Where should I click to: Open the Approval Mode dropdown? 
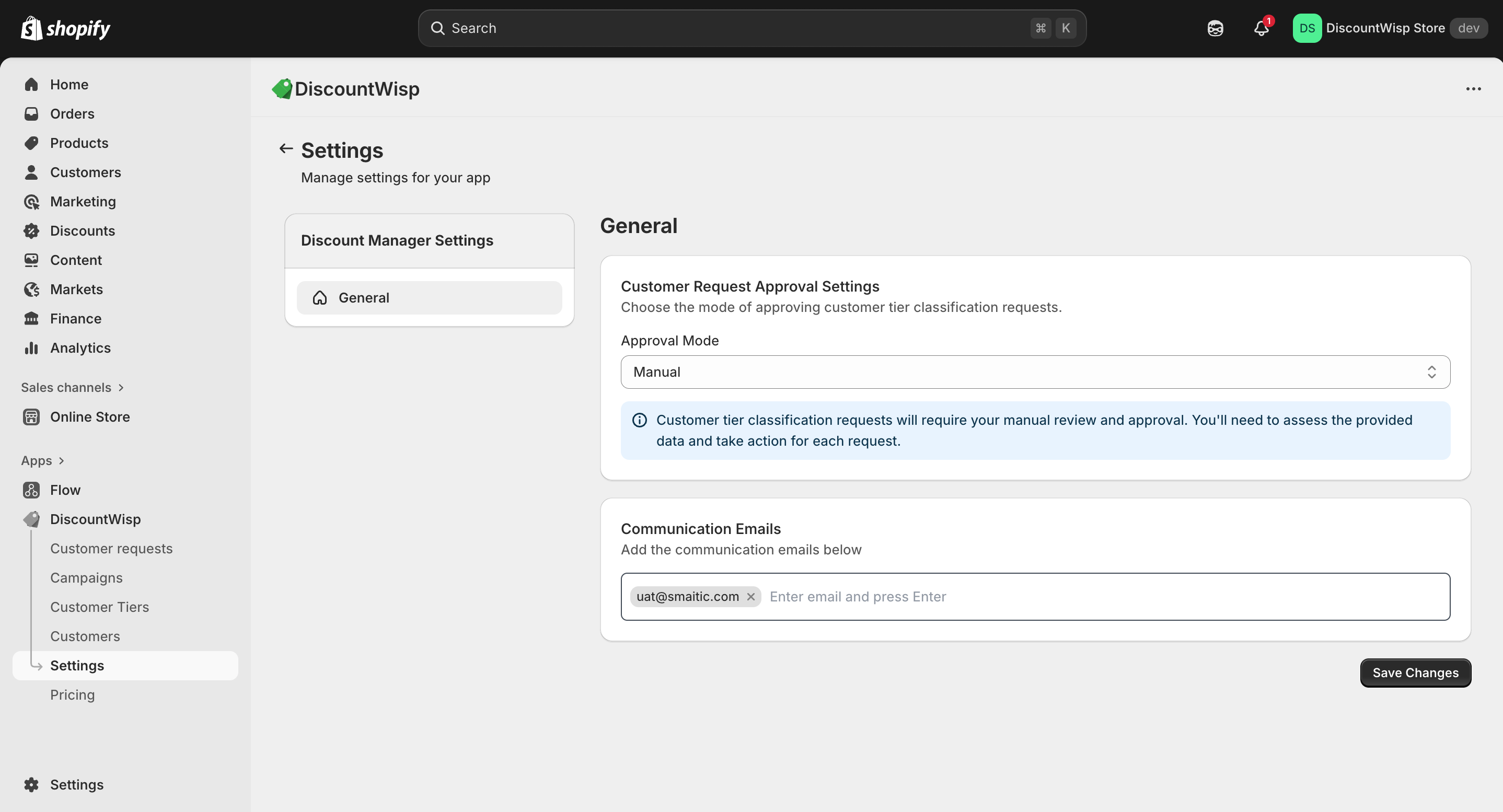pos(1035,372)
